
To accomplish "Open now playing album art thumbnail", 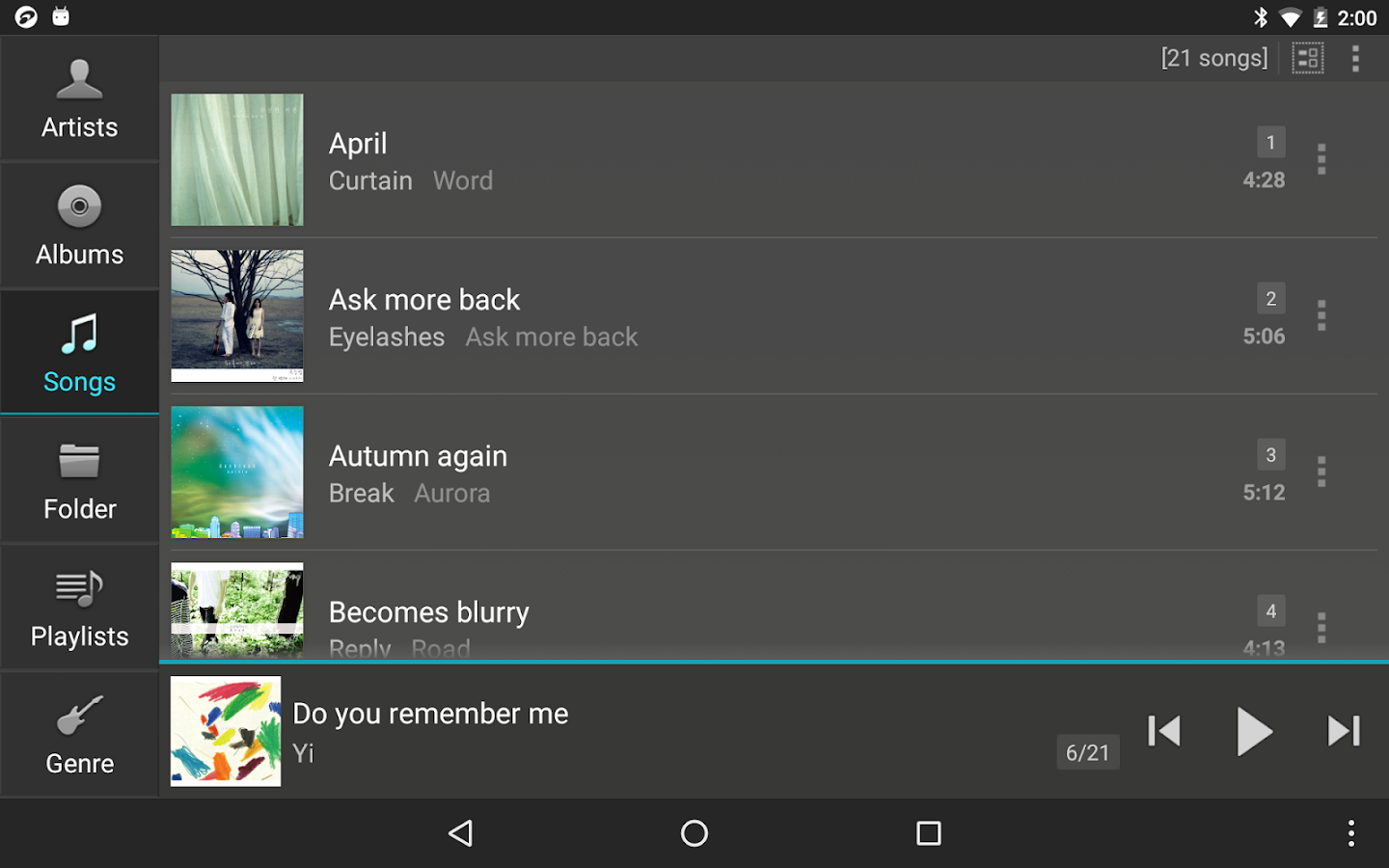I will point(226,731).
